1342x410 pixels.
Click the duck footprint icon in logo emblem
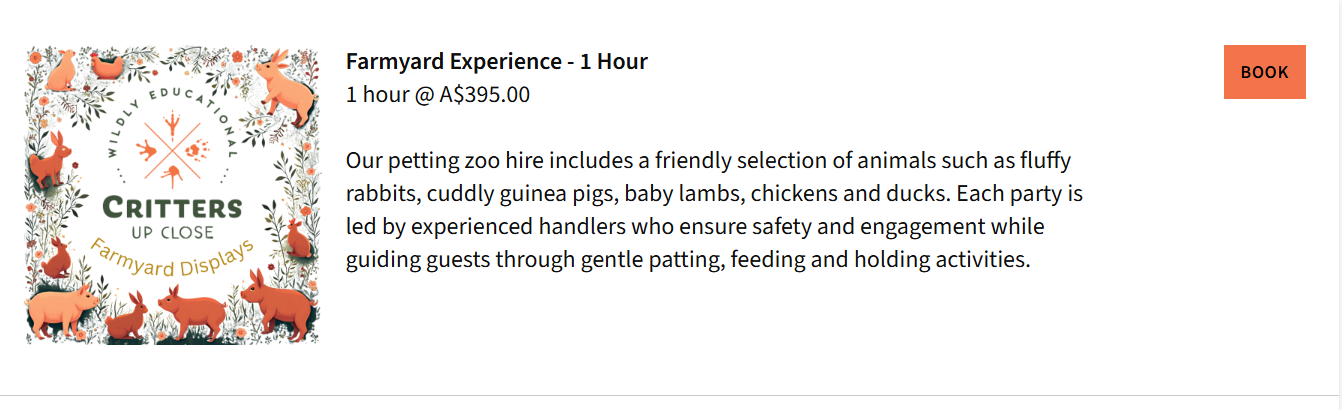point(149,151)
